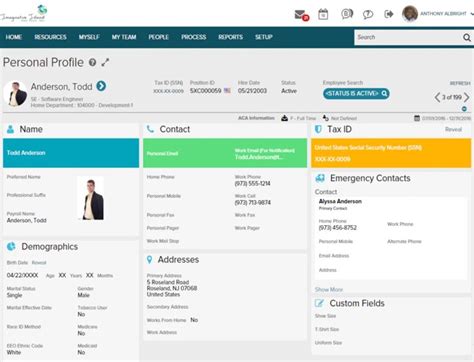
Task: Click the search magnifier icon
Action: click(x=467, y=38)
